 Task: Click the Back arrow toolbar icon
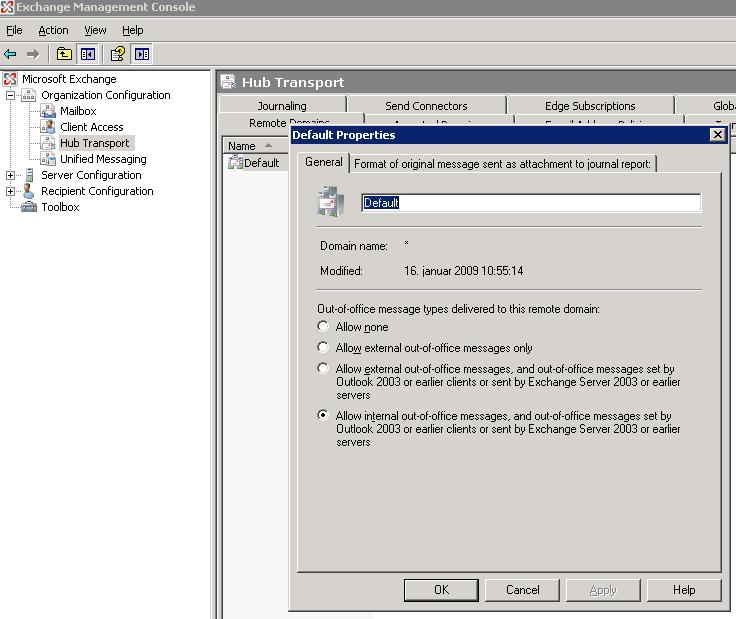(10, 54)
